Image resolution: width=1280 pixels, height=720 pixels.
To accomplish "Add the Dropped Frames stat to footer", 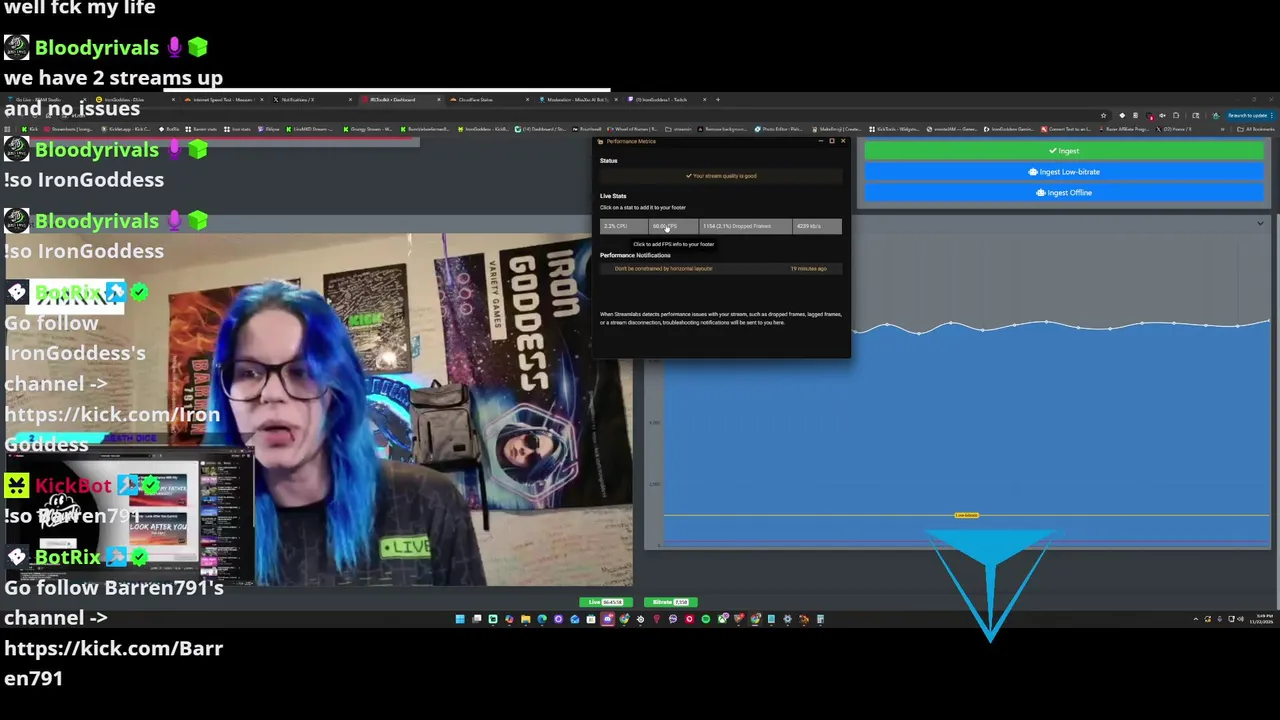I will (x=745, y=226).
